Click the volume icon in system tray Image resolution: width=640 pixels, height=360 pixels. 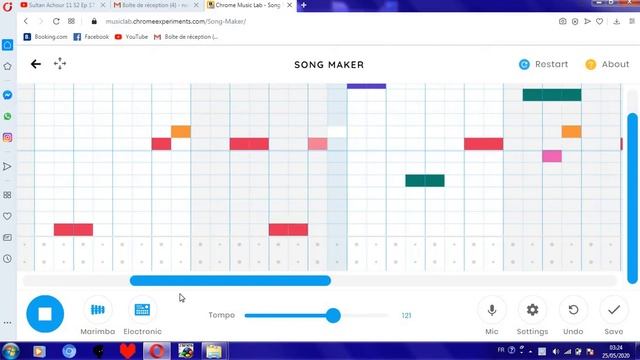pyautogui.click(x=556, y=351)
